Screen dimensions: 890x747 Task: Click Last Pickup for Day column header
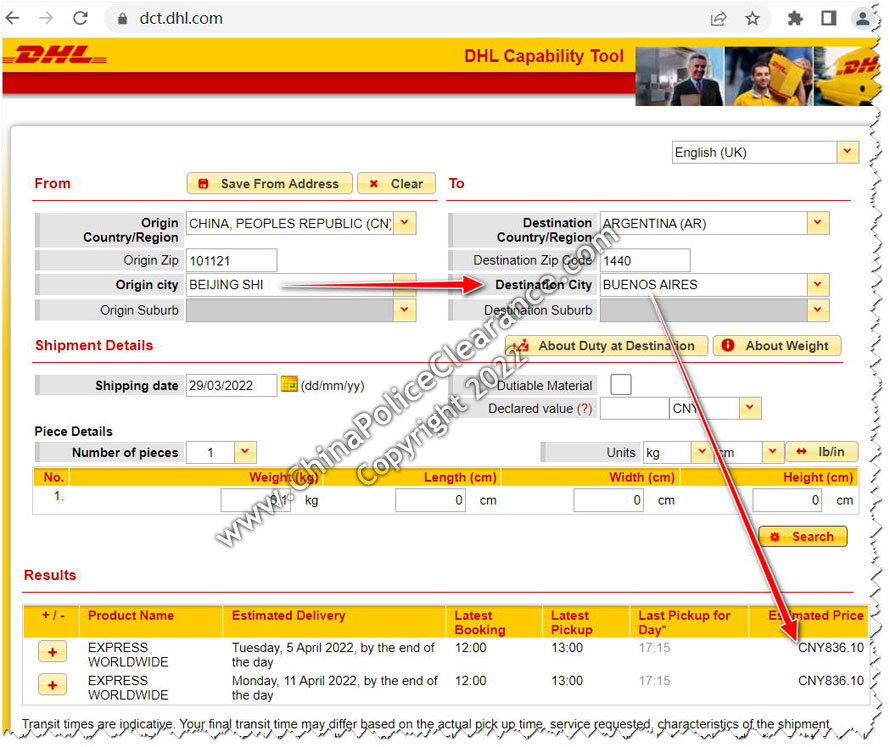coord(684,623)
